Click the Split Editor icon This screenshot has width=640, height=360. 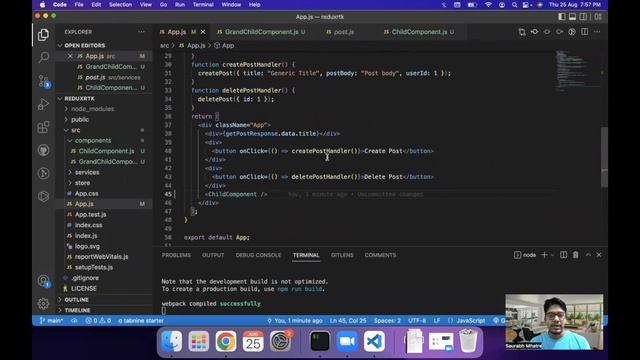coord(584,32)
